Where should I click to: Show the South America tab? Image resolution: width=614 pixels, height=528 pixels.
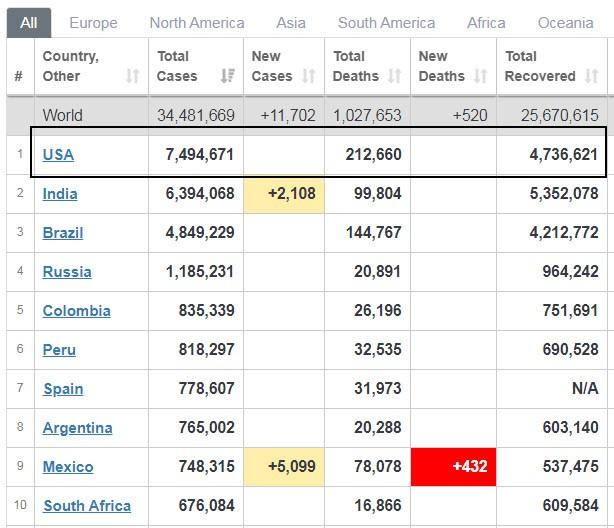[x=386, y=22]
